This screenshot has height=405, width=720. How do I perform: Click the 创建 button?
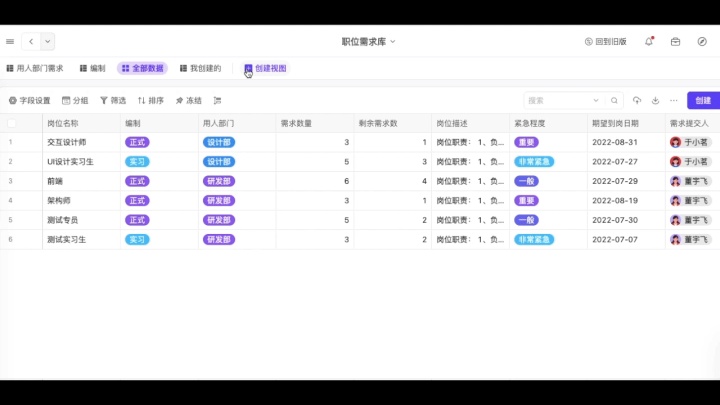pos(703,100)
